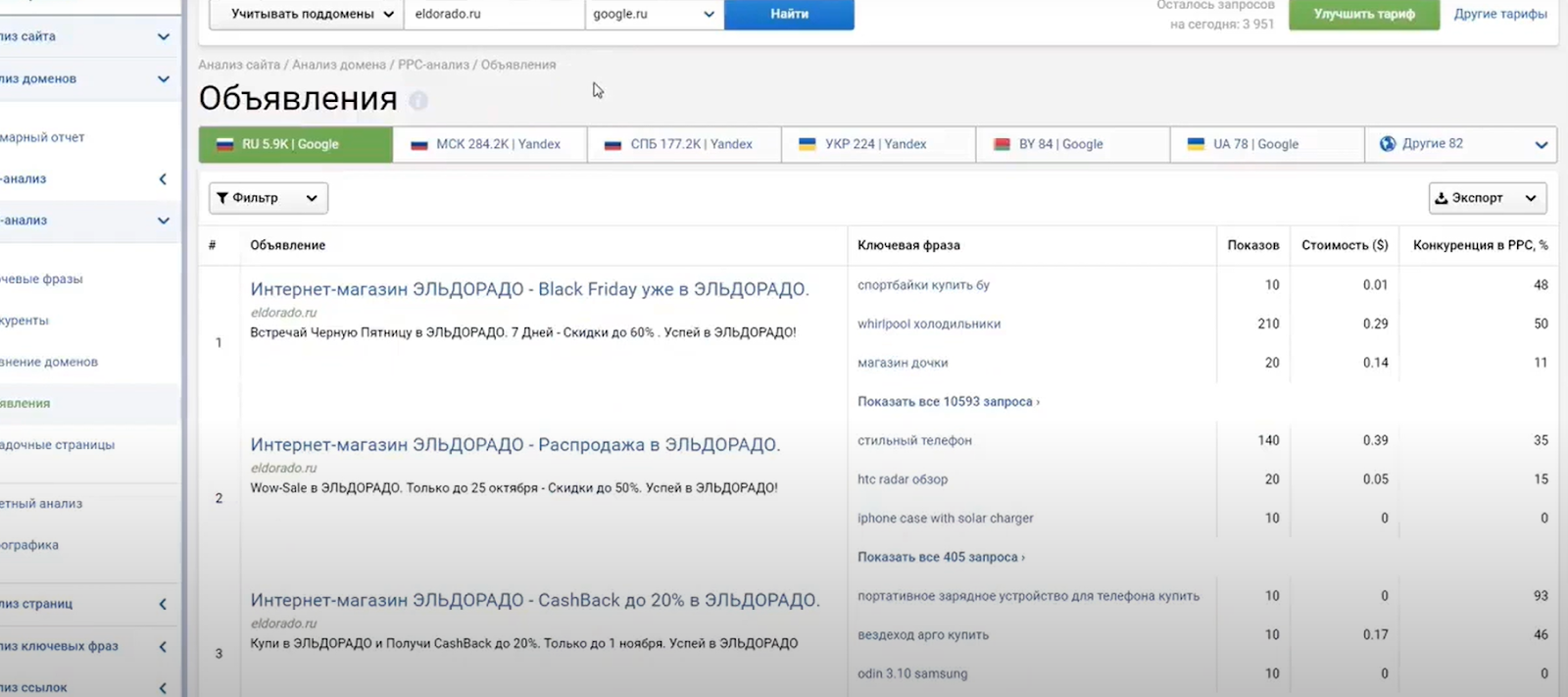Click the keyword iphone case with solar charger
This screenshot has height=697, width=1568.
coord(945,519)
